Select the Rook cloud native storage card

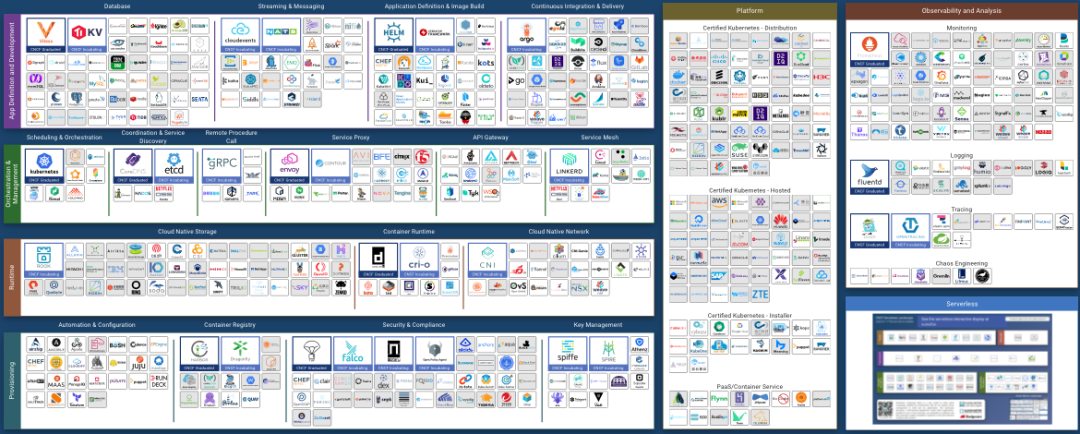(x=43, y=260)
